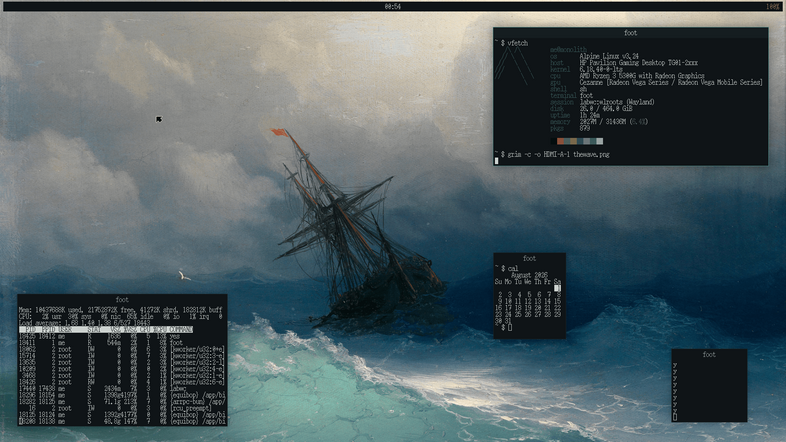Click the lightest gray swatch in vfetch palette
This screenshot has height=442, width=786.
(600, 141)
